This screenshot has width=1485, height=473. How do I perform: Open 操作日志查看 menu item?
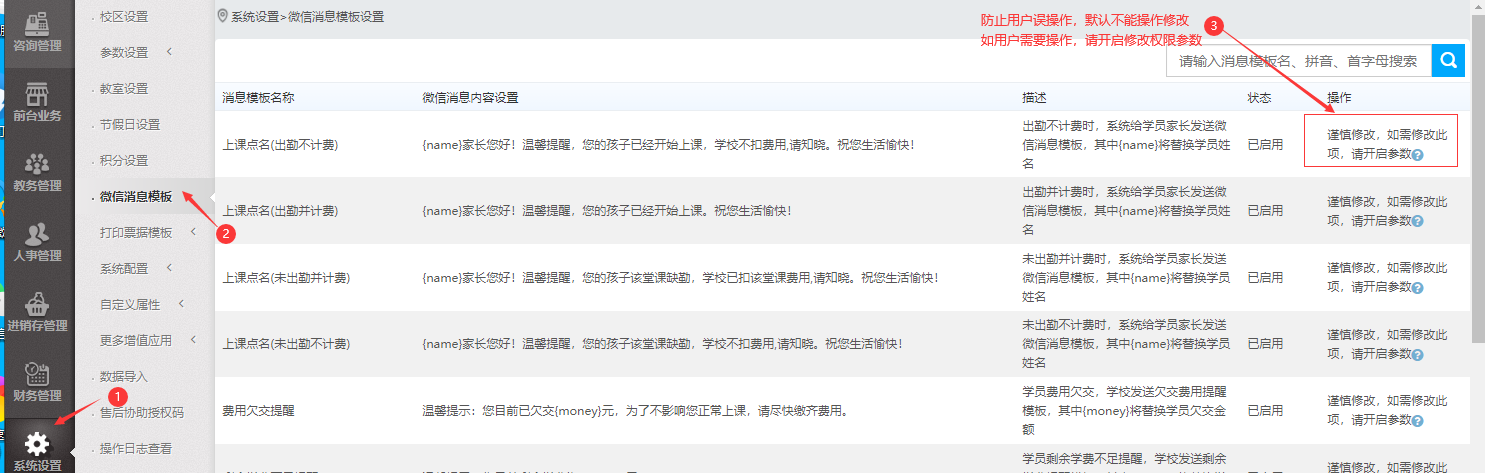[136, 448]
